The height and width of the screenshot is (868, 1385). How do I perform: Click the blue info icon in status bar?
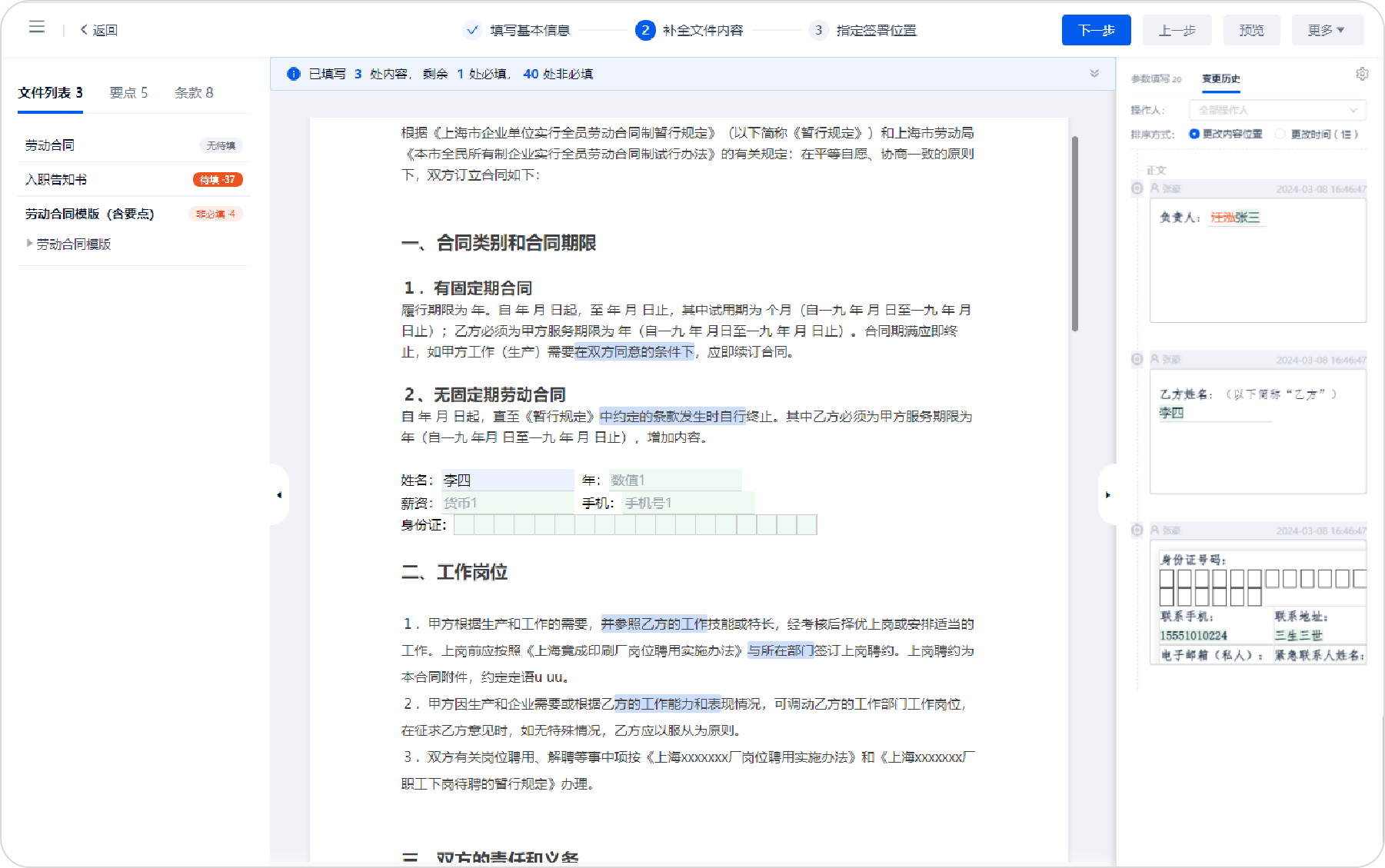tap(293, 74)
